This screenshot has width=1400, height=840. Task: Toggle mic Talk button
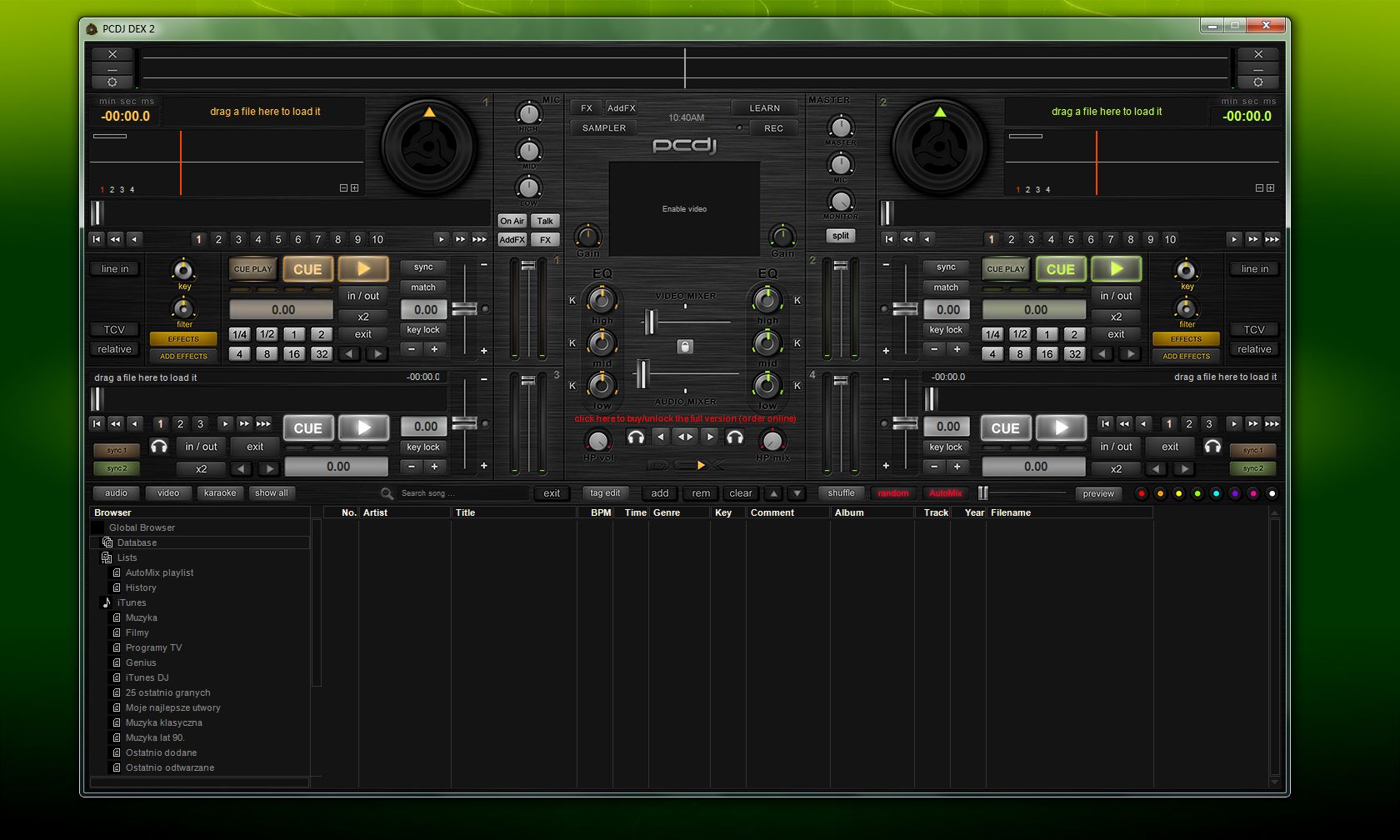545,221
